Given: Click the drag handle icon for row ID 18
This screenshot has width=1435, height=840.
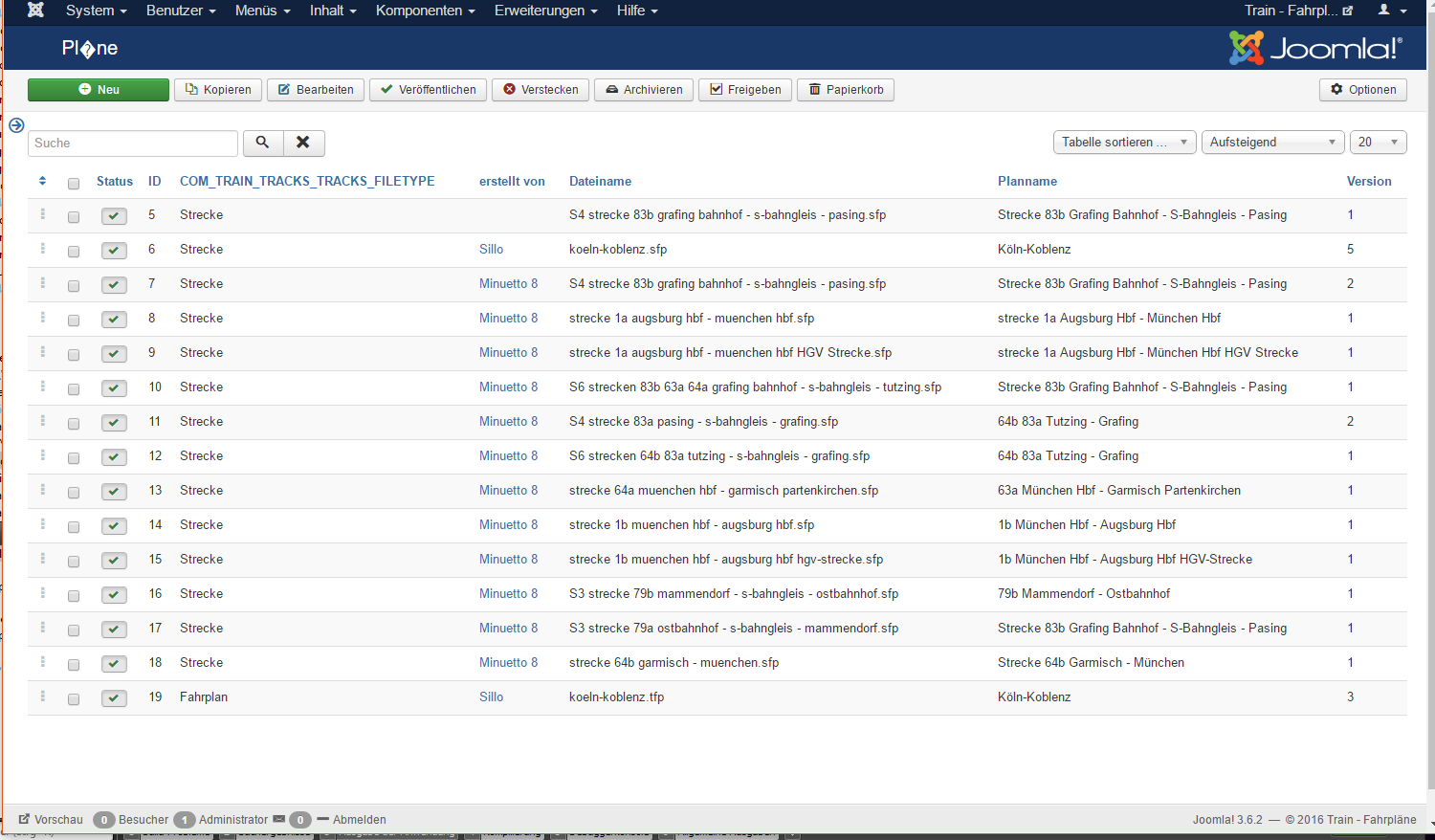Looking at the screenshot, I should tap(43, 662).
